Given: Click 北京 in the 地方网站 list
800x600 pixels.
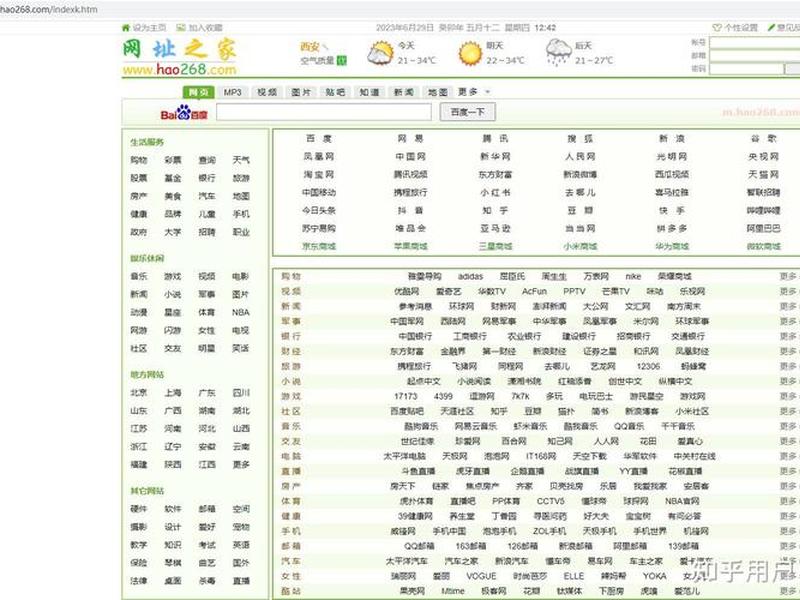Looking at the screenshot, I should pyautogui.click(x=139, y=393).
